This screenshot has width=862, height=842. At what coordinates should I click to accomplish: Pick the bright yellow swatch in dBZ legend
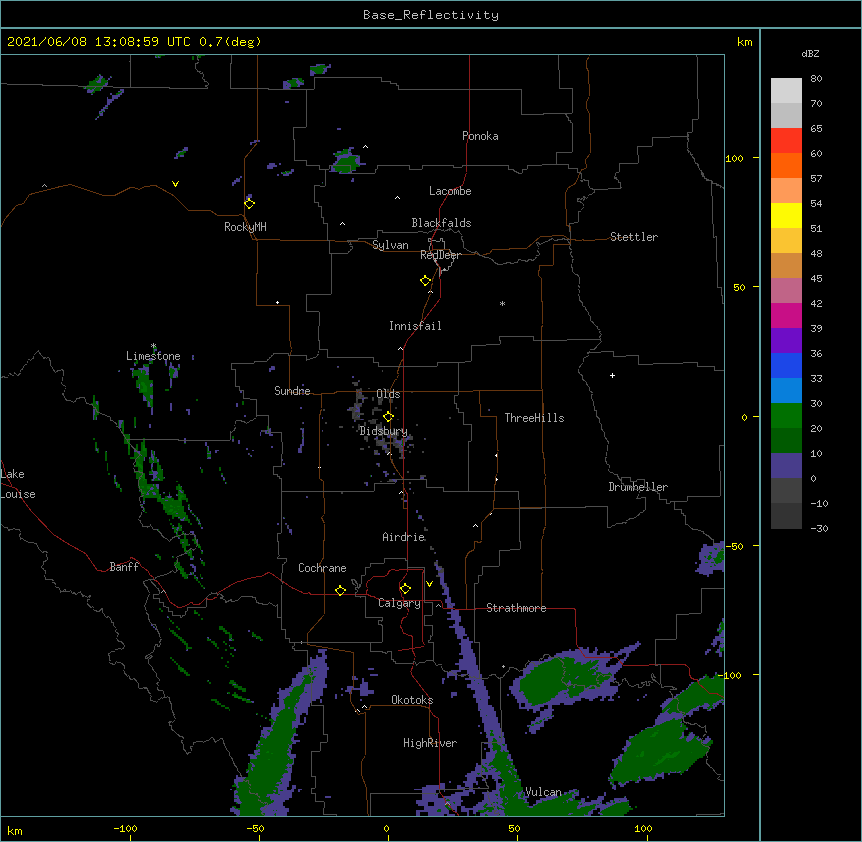[x=786, y=215]
